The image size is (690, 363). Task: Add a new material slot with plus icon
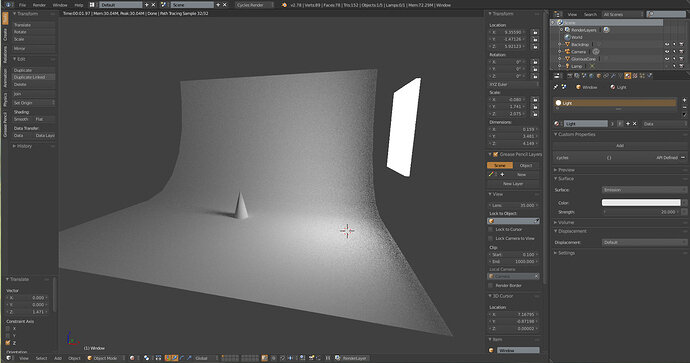click(x=684, y=100)
